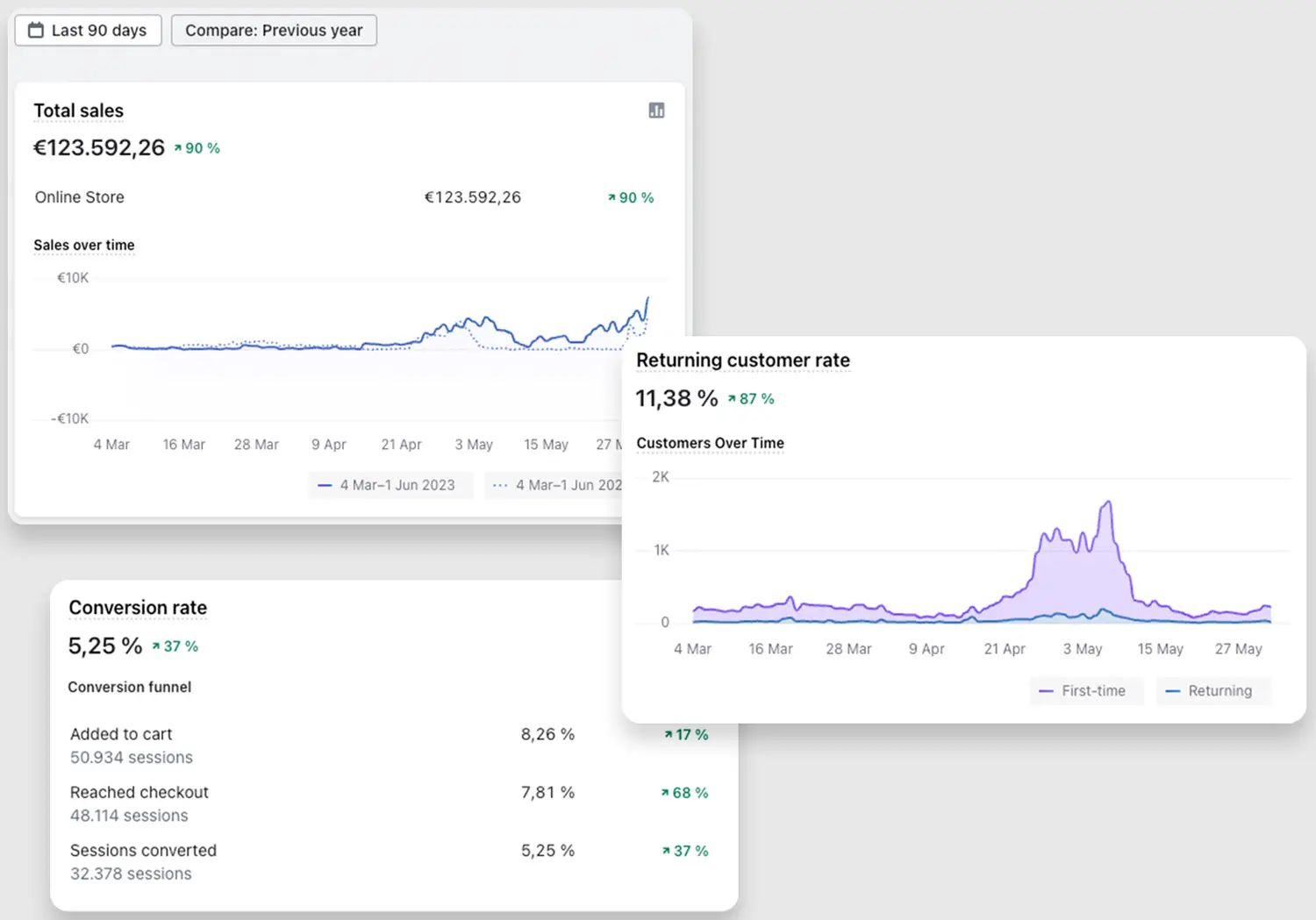Click the Customers Over Time label
This screenshot has width=1316, height=920.
point(710,444)
